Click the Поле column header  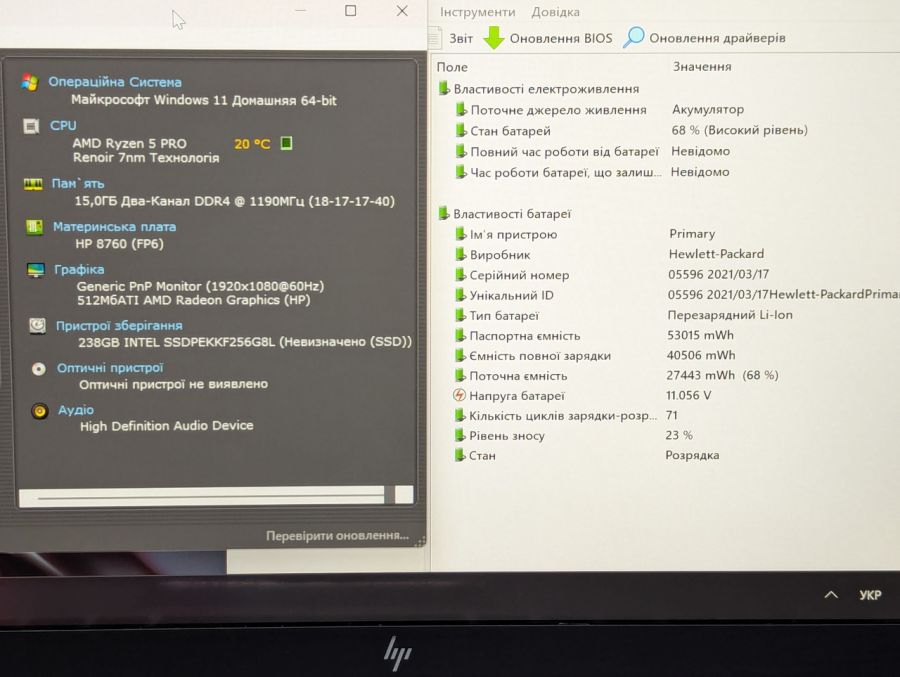[452, 67]
